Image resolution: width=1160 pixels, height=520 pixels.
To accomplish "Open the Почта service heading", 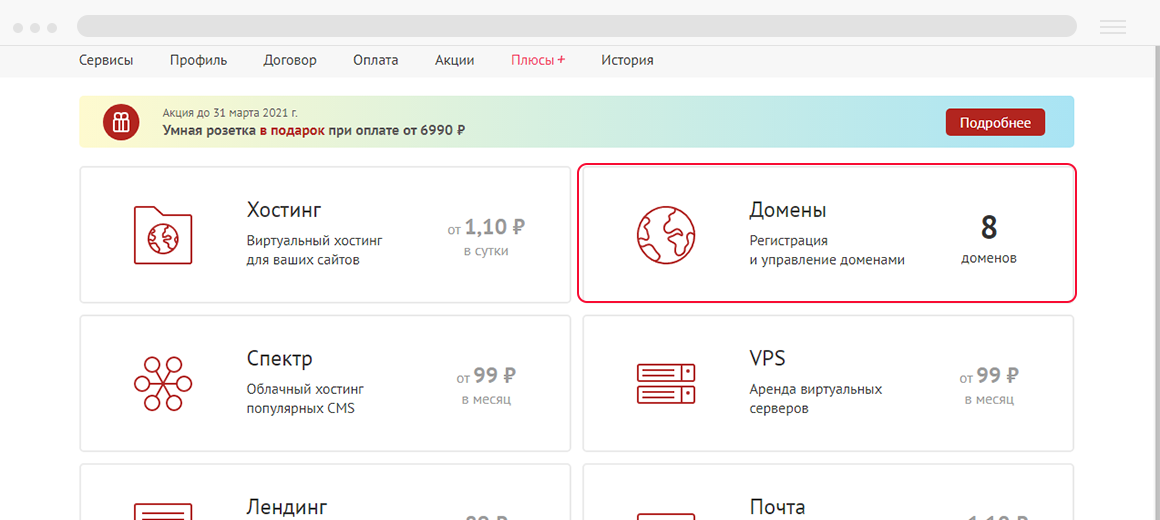I will (778, 507).
